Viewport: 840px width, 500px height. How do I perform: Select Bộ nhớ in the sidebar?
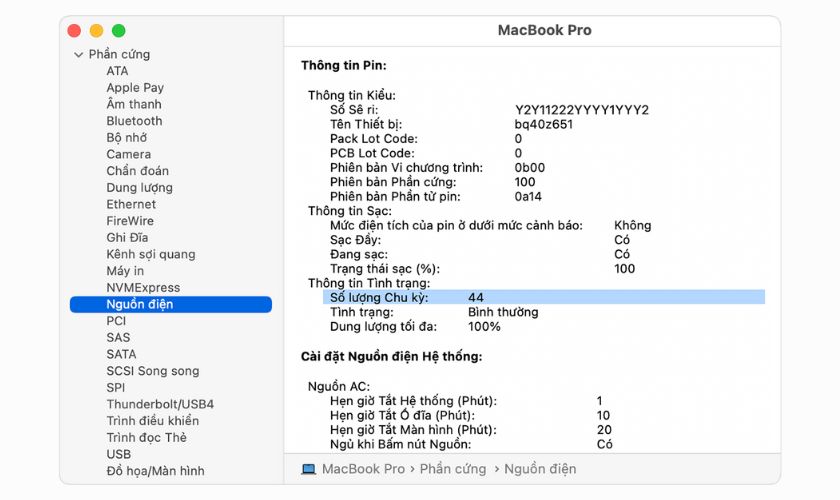(127, 137)
